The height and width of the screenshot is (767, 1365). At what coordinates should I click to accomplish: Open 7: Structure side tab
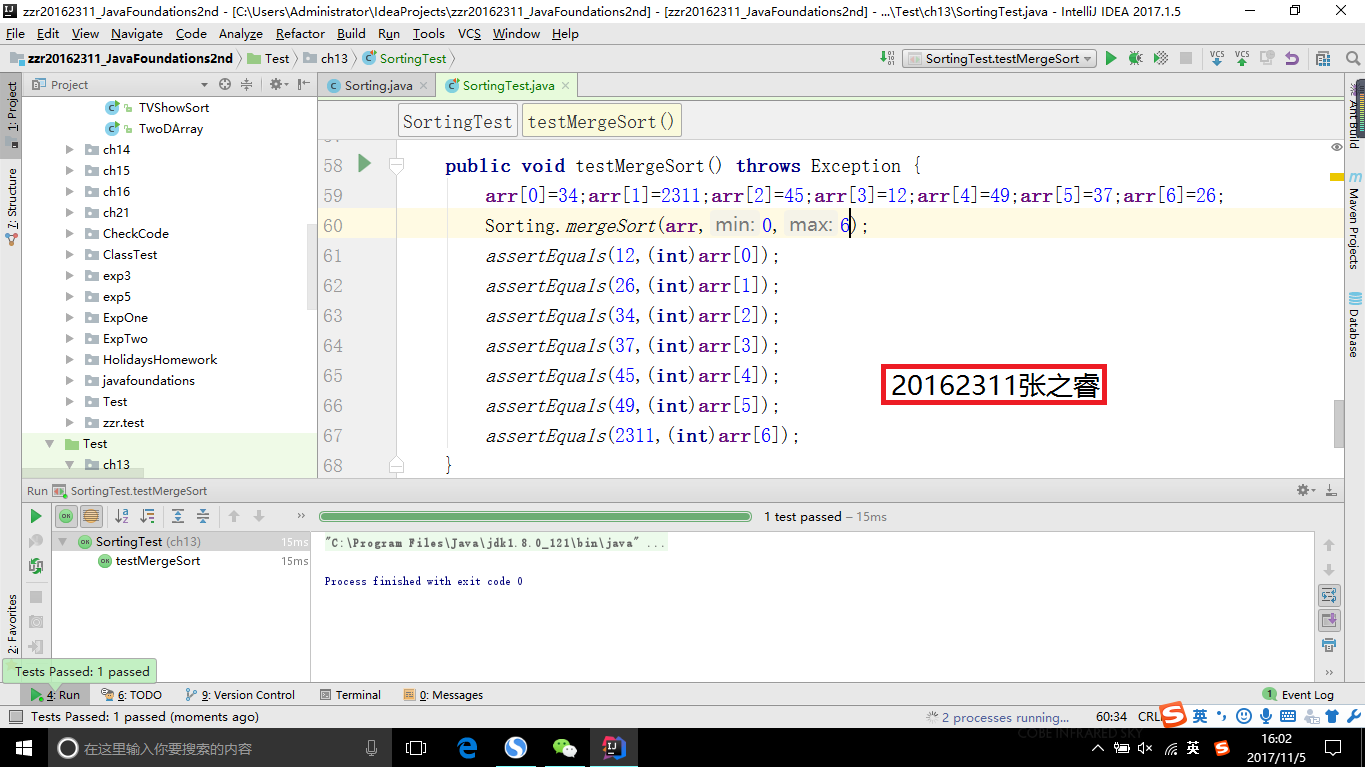12,205
